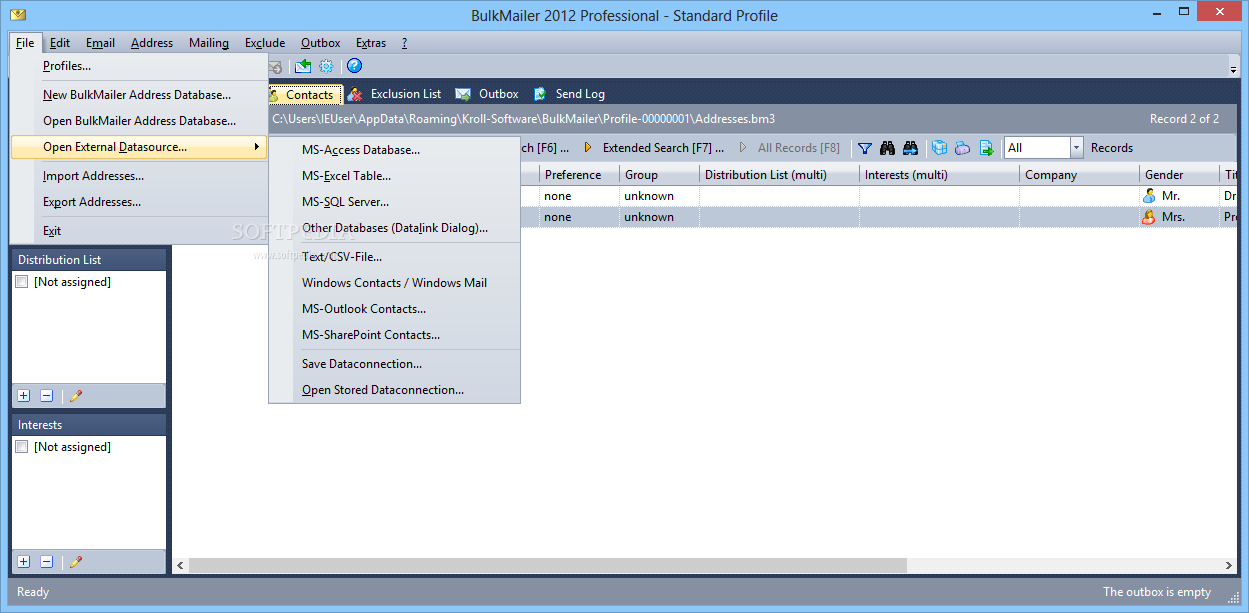
Task: Click the Interests (multi) column header
Action: pos(939,175)
